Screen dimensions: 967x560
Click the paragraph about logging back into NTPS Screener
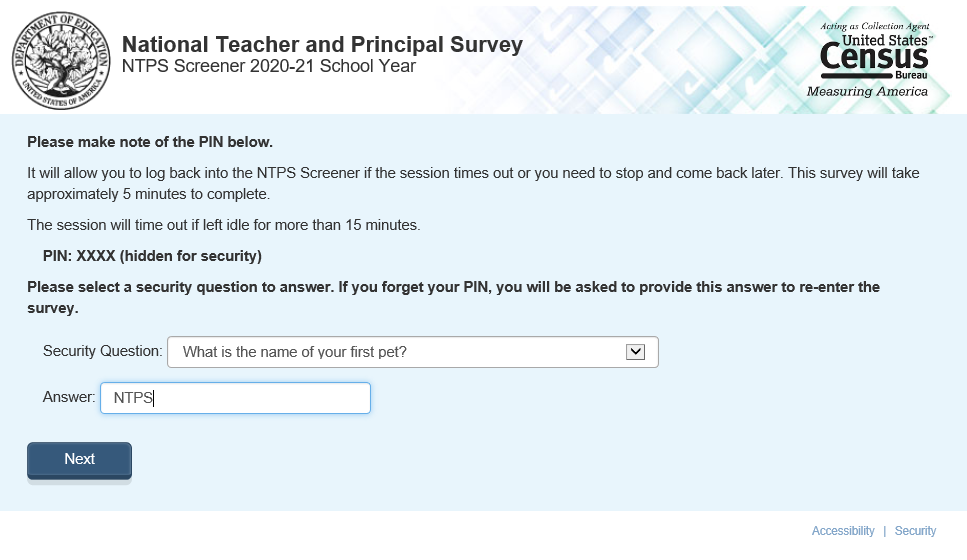[x=473, y=183]
